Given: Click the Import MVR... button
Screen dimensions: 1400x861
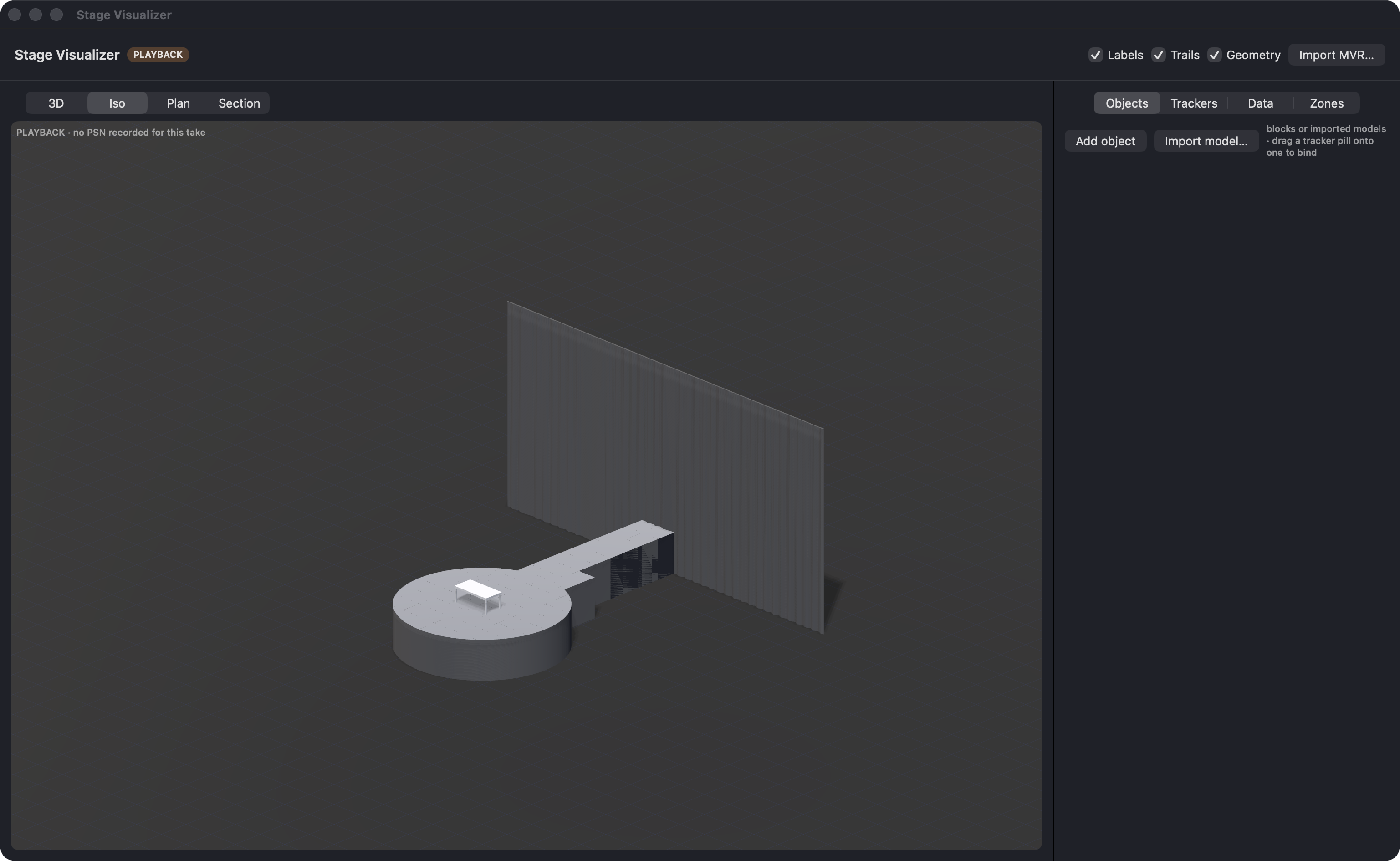Looking at the screenshot, I should click(1336, 55).
